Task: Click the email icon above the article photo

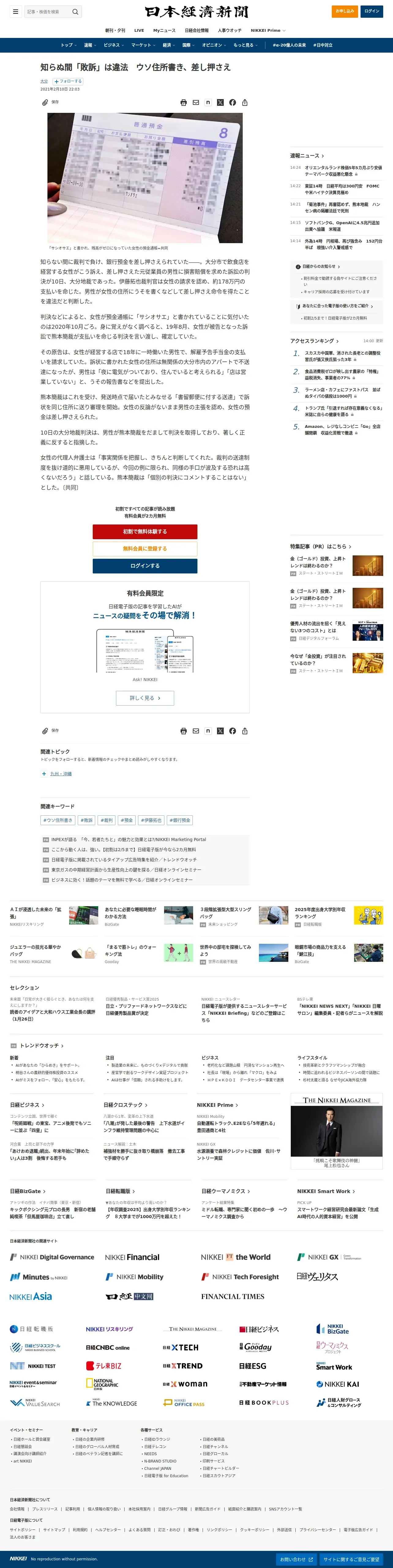Action: [x=196, y=103]
